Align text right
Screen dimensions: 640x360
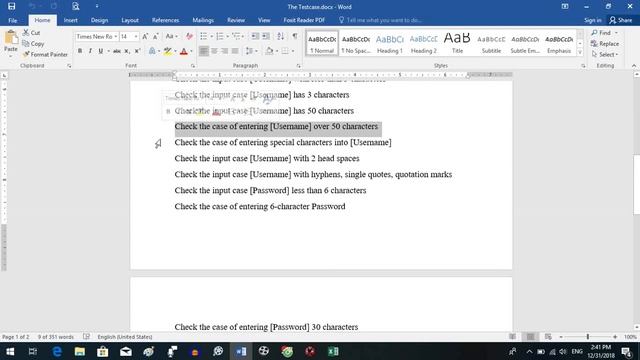(x=224, y=51)
